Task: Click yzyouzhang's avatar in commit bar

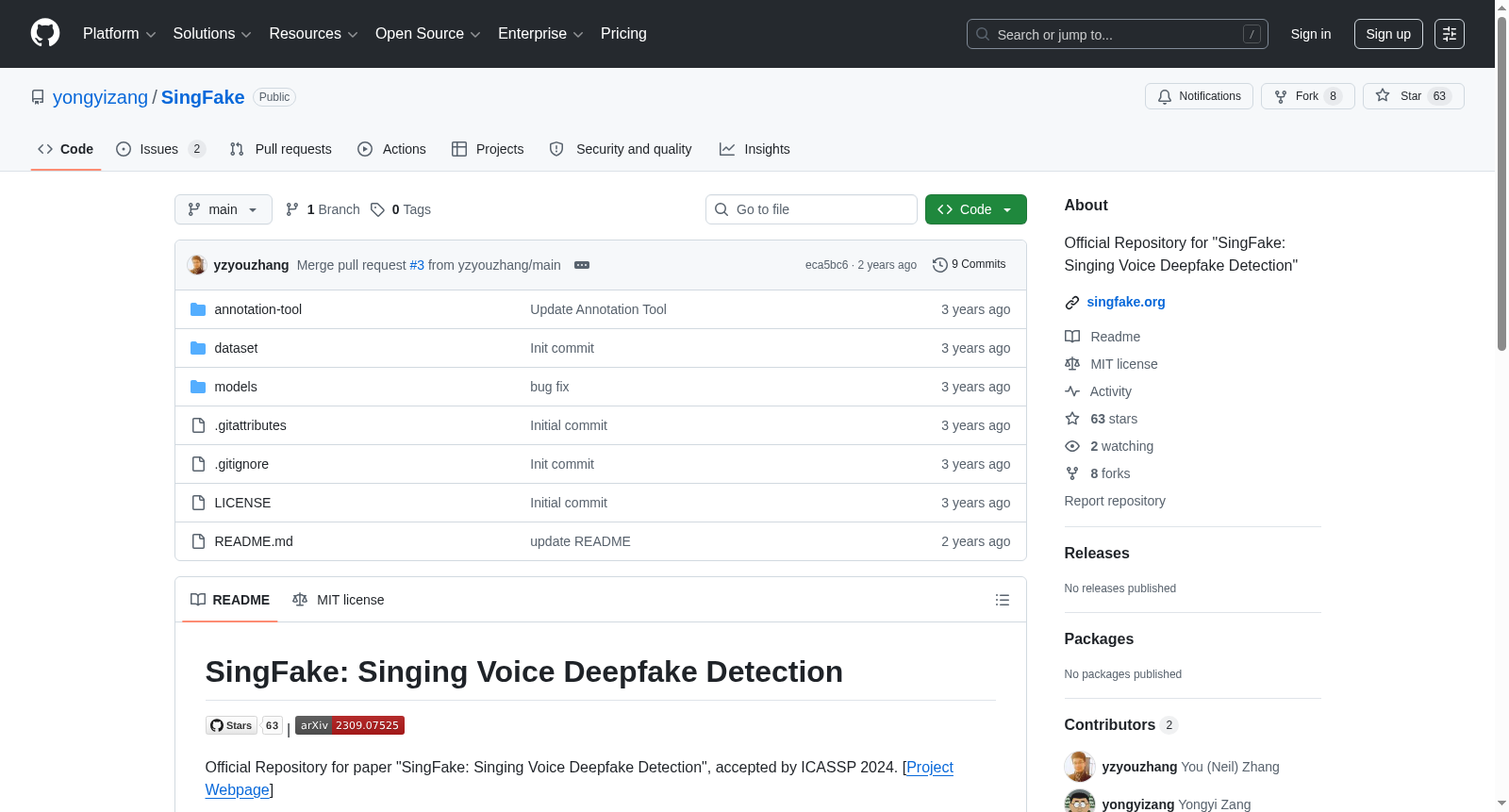Action: coord(197,265)
